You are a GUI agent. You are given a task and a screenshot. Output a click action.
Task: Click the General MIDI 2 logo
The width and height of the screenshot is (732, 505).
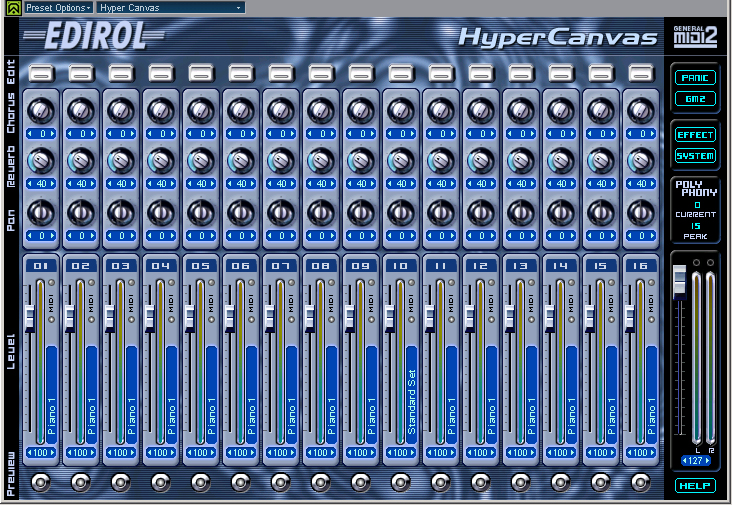click(x=695, y=36)
